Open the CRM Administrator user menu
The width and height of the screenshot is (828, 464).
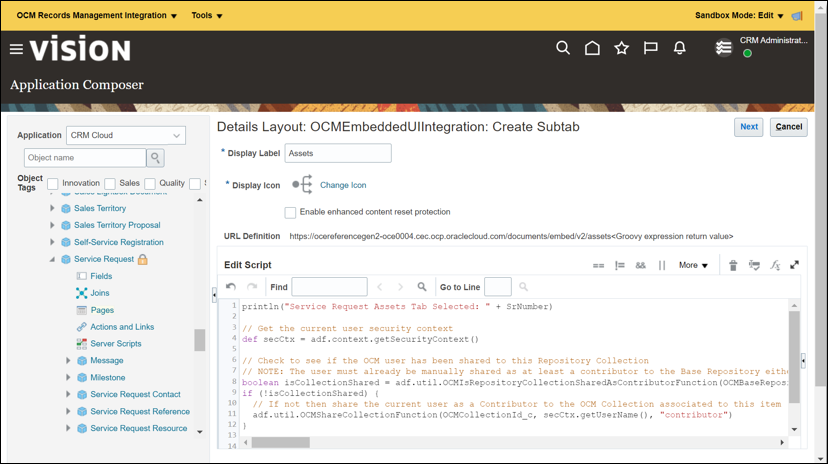tap(773, 40)
